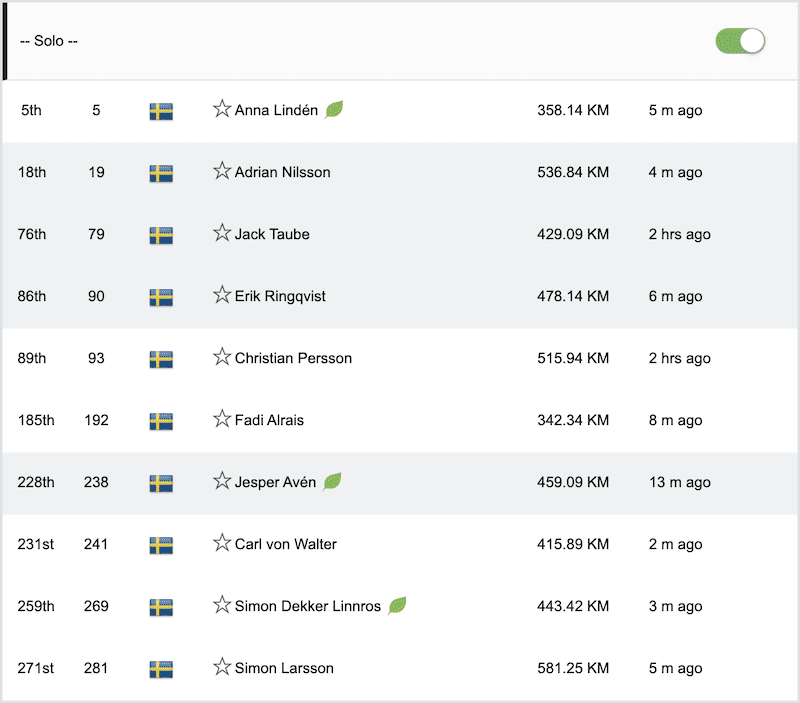Viewport: 800px width, 703px height.
Task: Click the leaf badge by Simon Dekker Linnros
Action: 397,605
